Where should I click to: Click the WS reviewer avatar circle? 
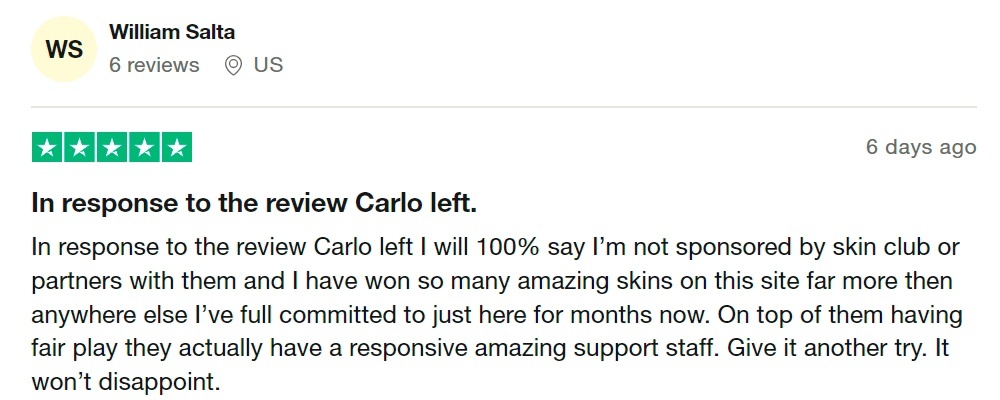point(64,49)
